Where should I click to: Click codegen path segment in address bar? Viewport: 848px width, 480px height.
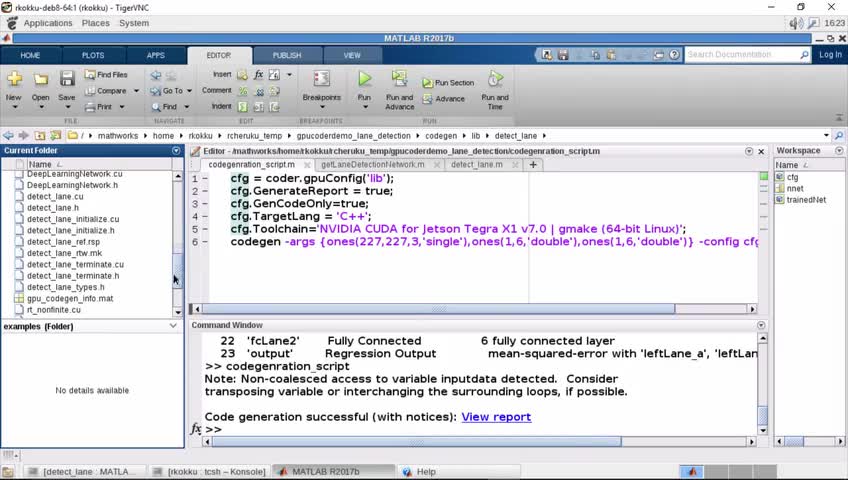coord(441,136)
